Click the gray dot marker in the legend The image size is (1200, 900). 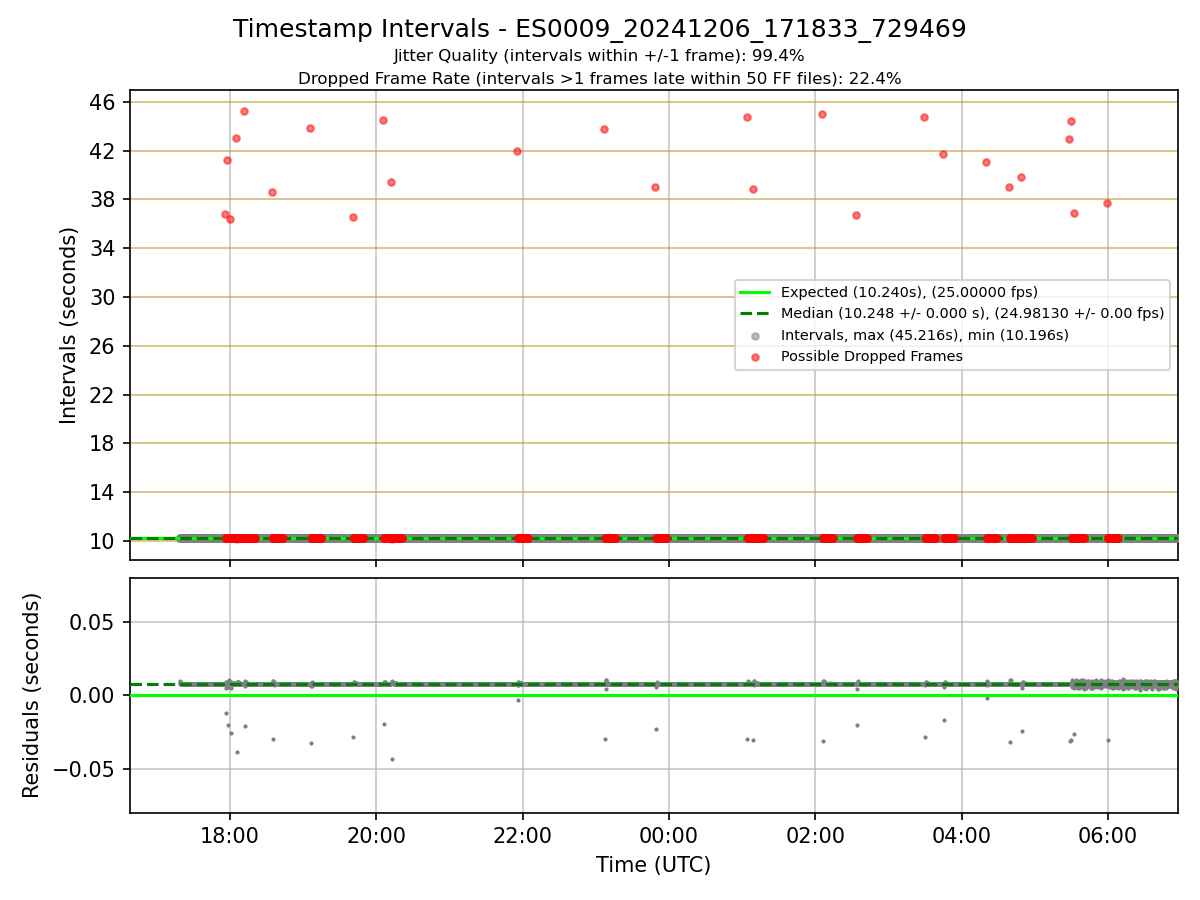coord(755,335)
